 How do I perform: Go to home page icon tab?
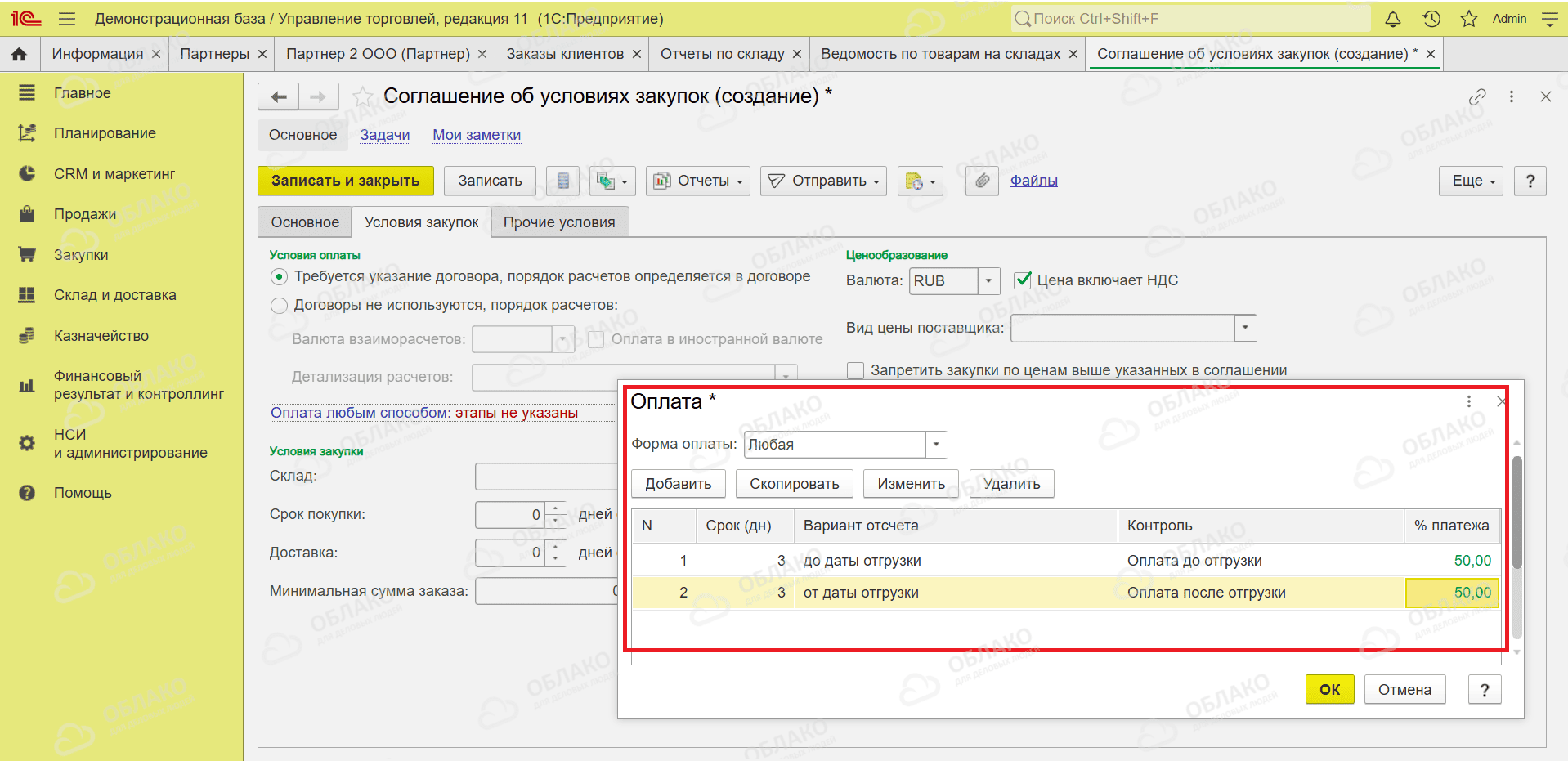coord(20,54)
